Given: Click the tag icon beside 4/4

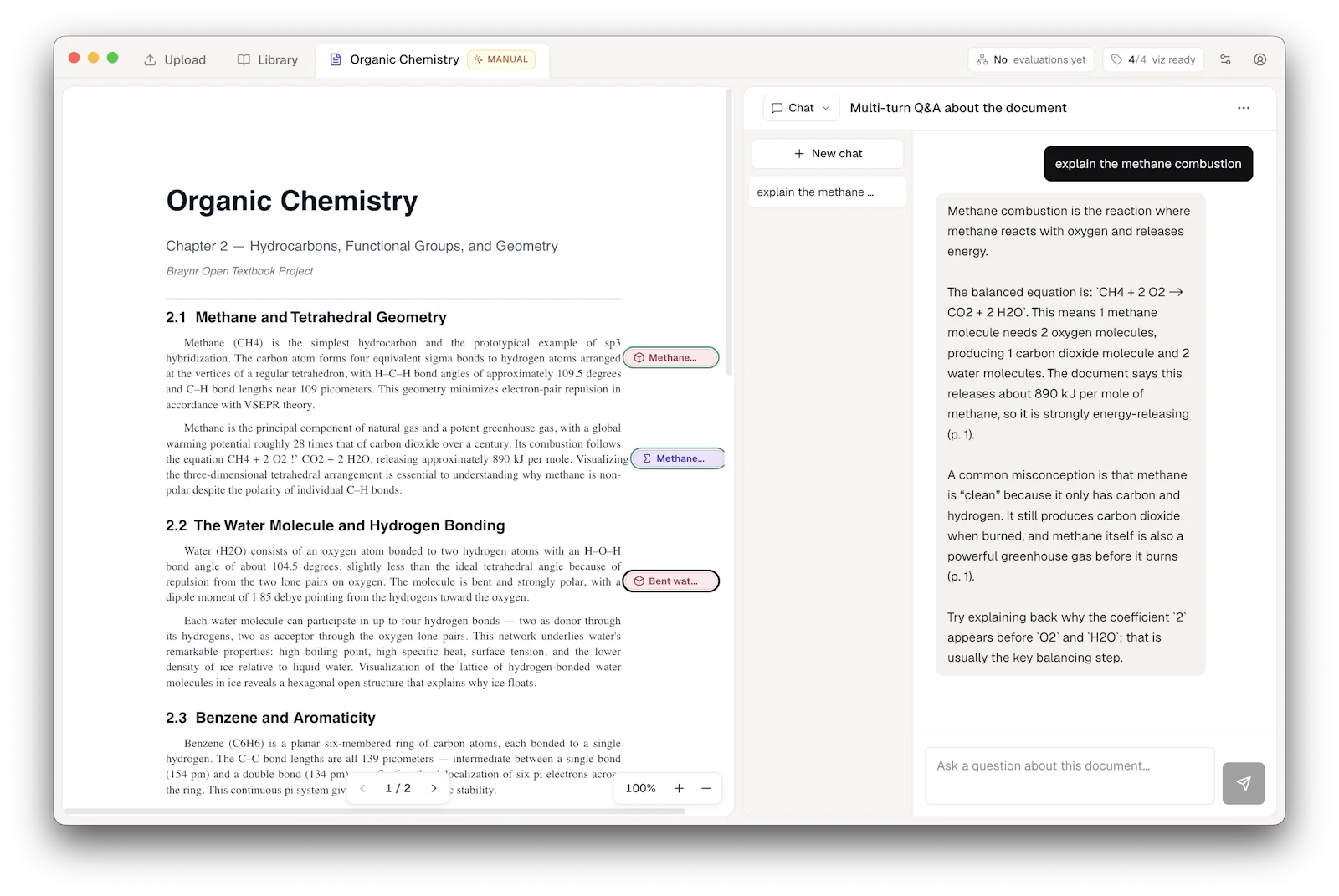Looking at the screenshot, I should coord(1116,60).
